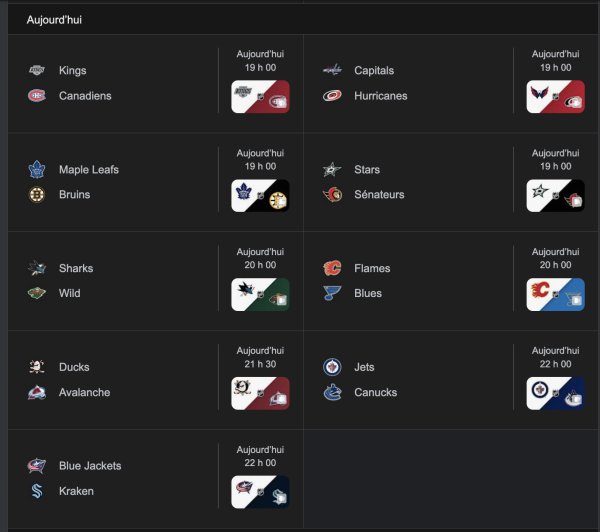600x532 pixels.
Task: Click the Avalanche team logo
Action: coord(37,393)
